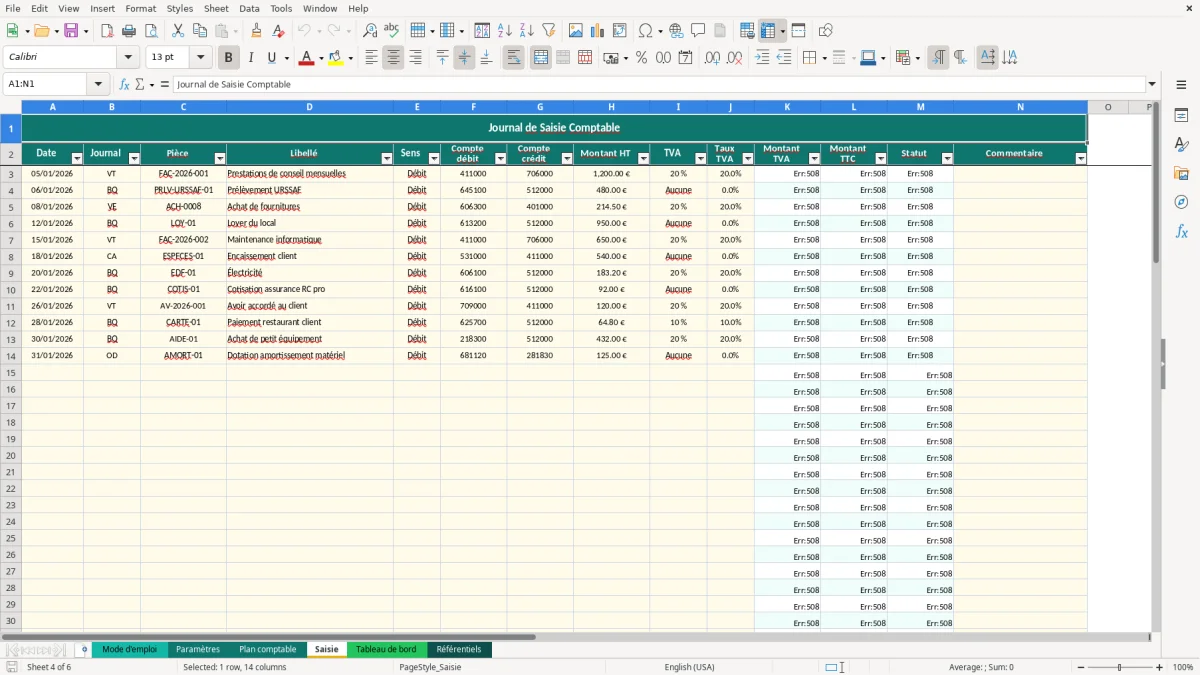Sort descending
Image resolution: width=1200 pixels, height=675 pixels.
(x=527, y=31)
